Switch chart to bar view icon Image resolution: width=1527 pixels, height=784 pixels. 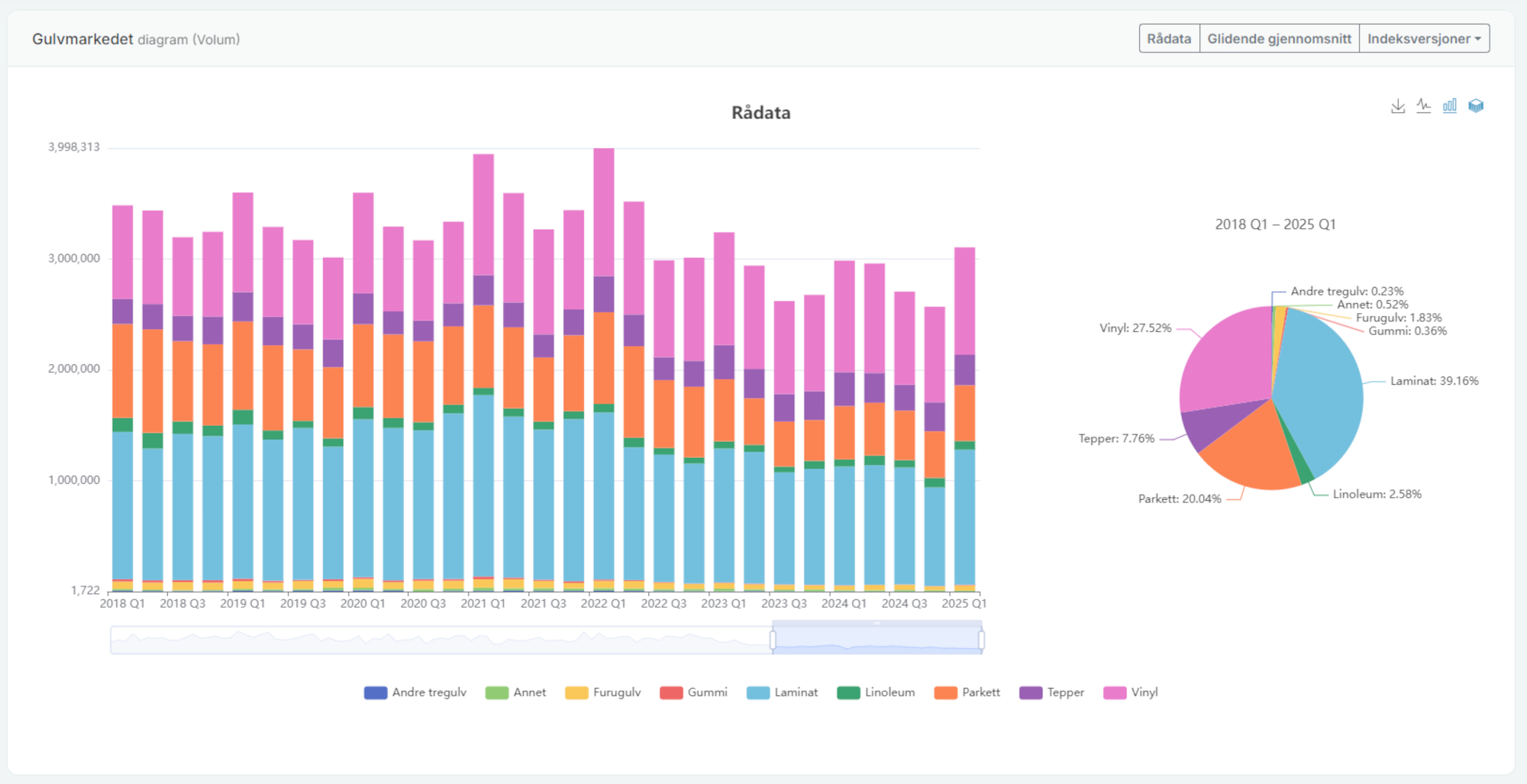(1449, 106)
